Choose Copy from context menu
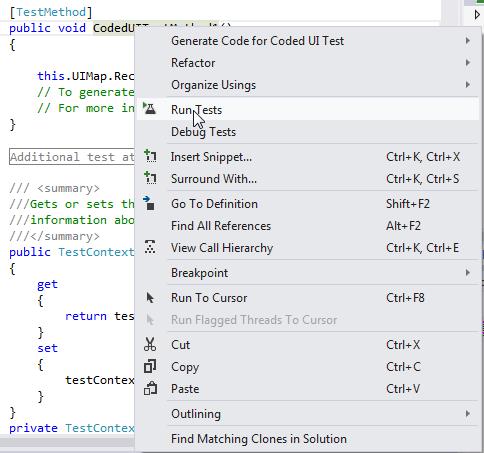Image resolution: width=484 pixels, height=453 pixels. 309,367
